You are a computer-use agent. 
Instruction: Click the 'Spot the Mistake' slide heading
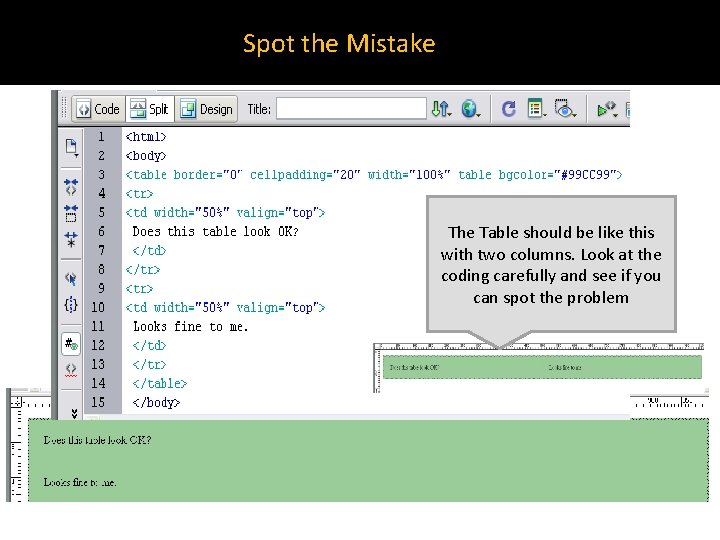click(x=339, y=44)
